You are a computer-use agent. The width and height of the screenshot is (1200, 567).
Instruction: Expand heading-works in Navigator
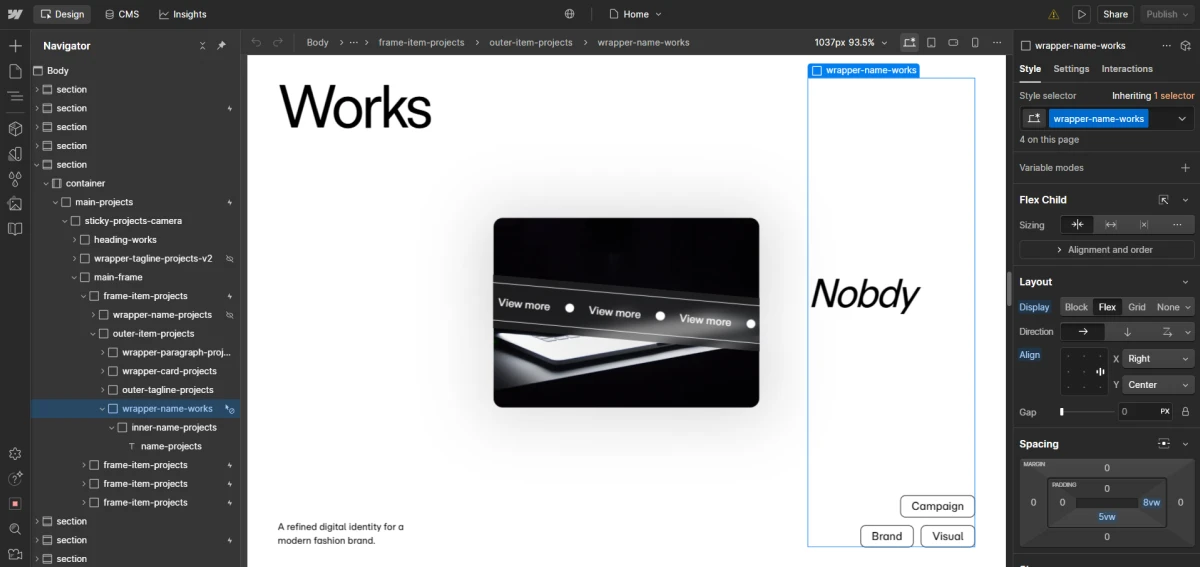pos(74,240)
